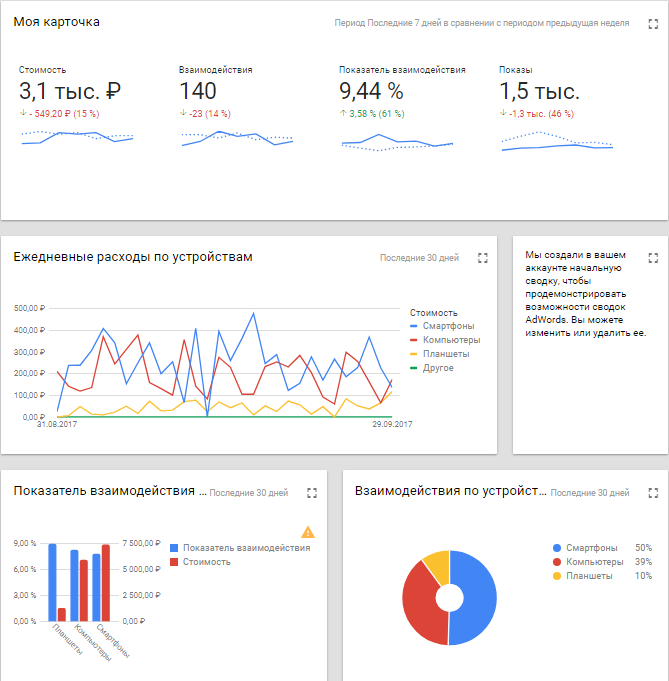The width and height of the screenshot is (669, 681).
Task: Click the red Стоимость legend square
Action: [174, 562]
